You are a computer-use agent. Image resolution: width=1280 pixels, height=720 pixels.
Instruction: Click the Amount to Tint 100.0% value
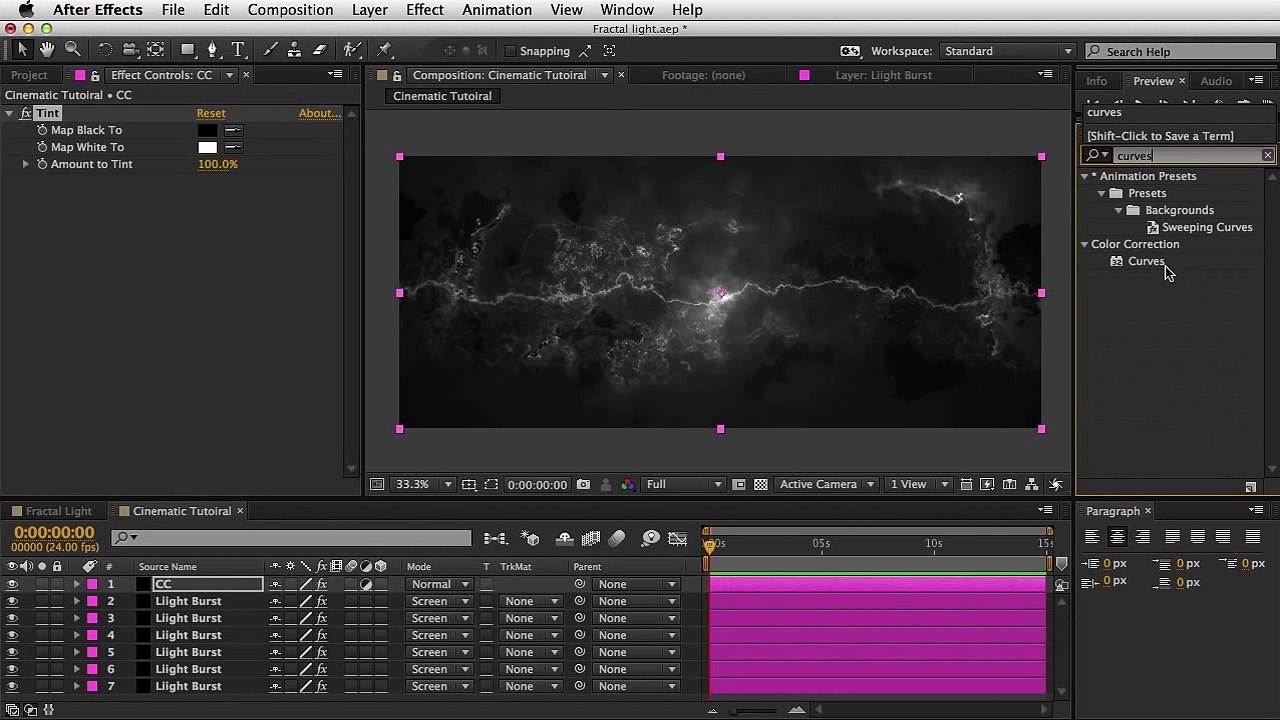point(217,164)
